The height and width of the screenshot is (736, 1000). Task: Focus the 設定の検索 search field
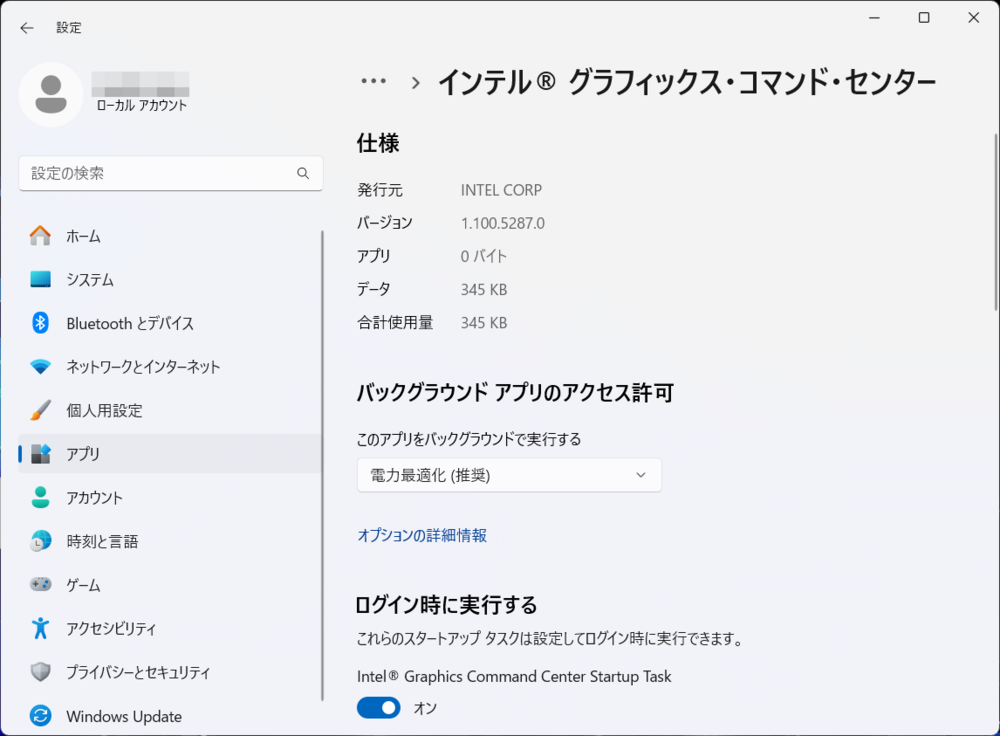pyautogui.click(x=171, y=173)
